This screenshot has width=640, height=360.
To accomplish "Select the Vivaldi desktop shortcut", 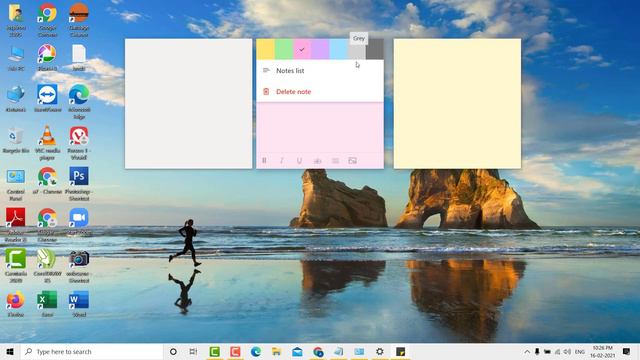I will [x=79, y=143].
